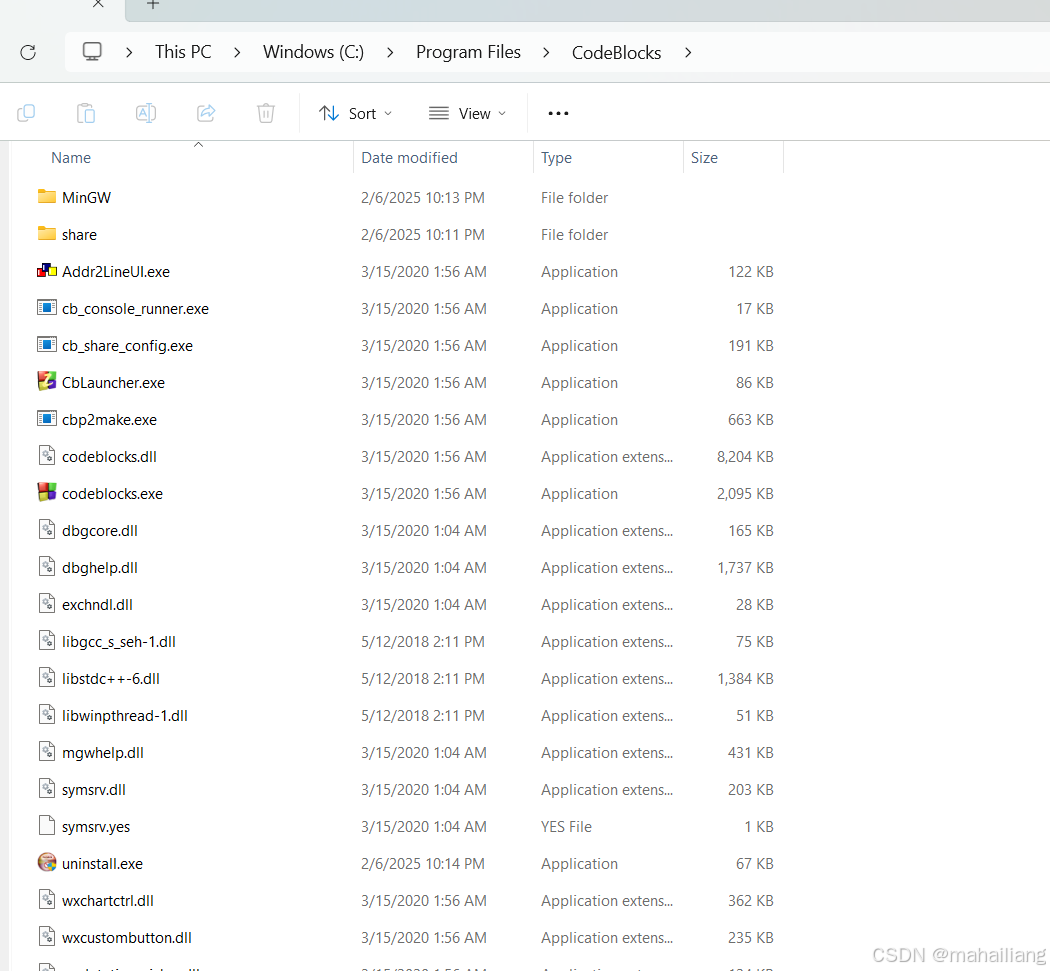Viewport: 1050px width, 972px height.
Task: Click the cb_console_runner.exe icon
Action: coord(47,308)
